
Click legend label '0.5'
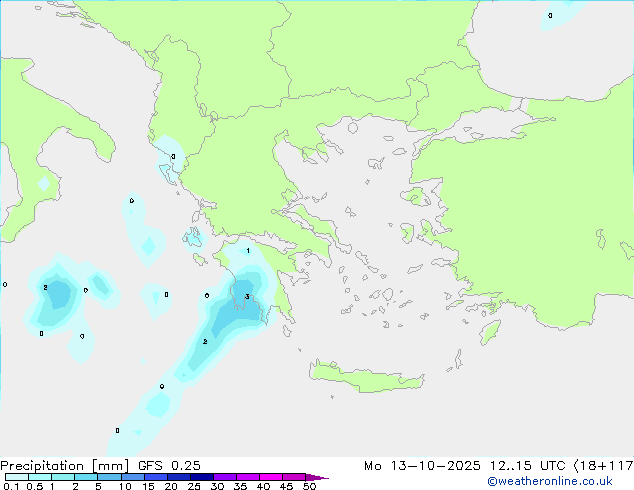point(34,486)
